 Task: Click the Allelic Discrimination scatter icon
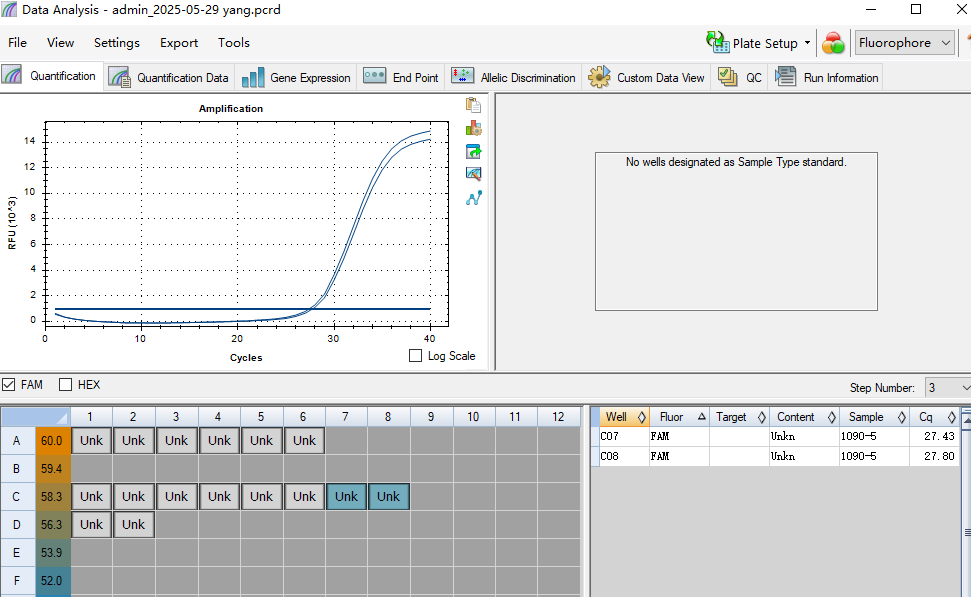tap(463, 76)
